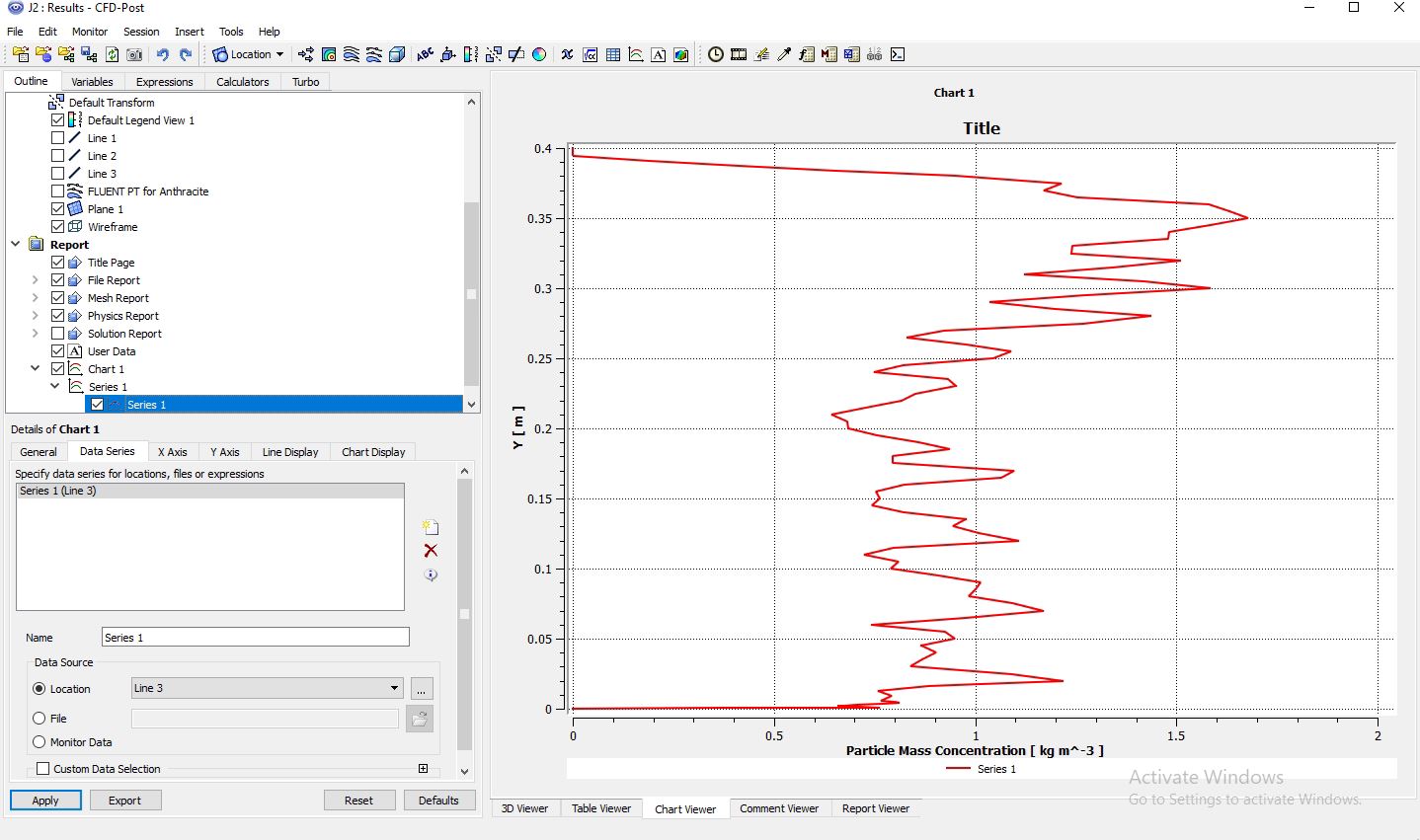The height and width of the screenshot is (840, 1420).
Task: Insert a Chart from the toolbar
Action: point(636,54)
